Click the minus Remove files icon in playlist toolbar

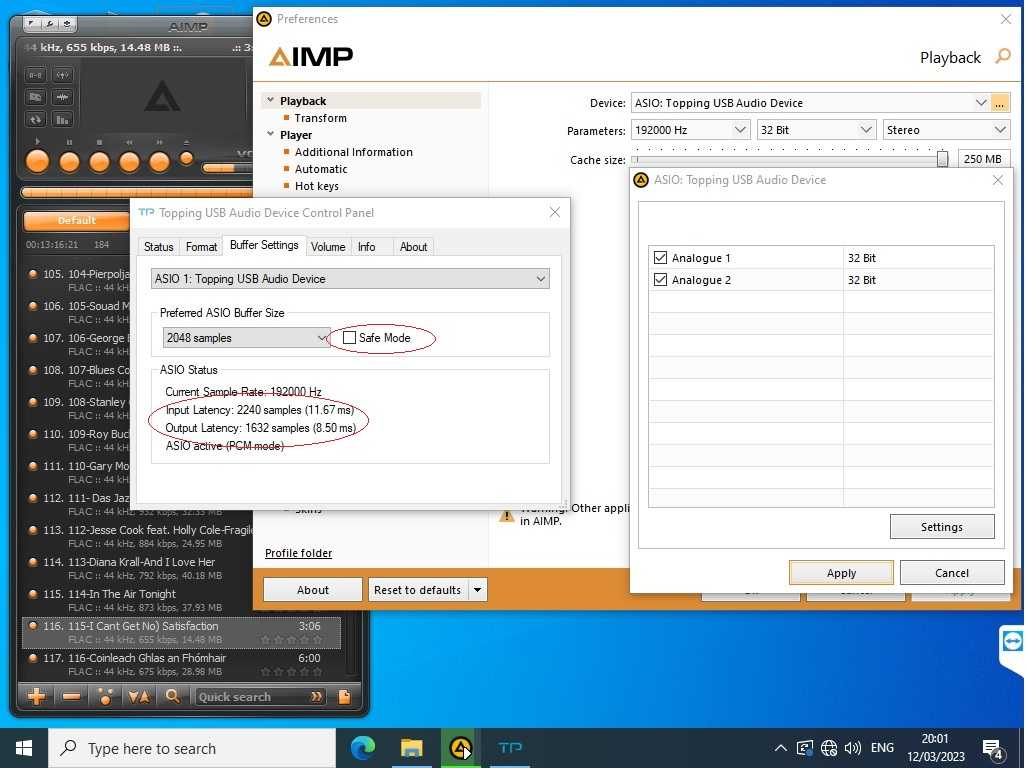(x=71, y=697)
